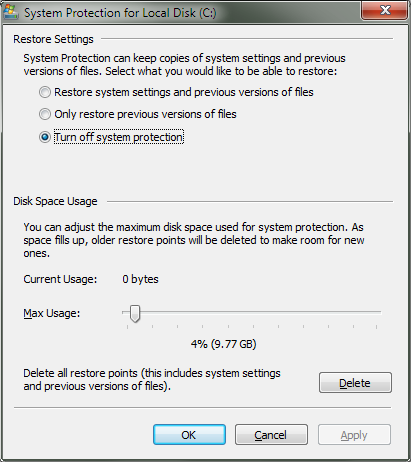The width and height of the screenshot is (411, 462).
Task: Confirm settings with the OK button
Action: (x=189, y=435)
